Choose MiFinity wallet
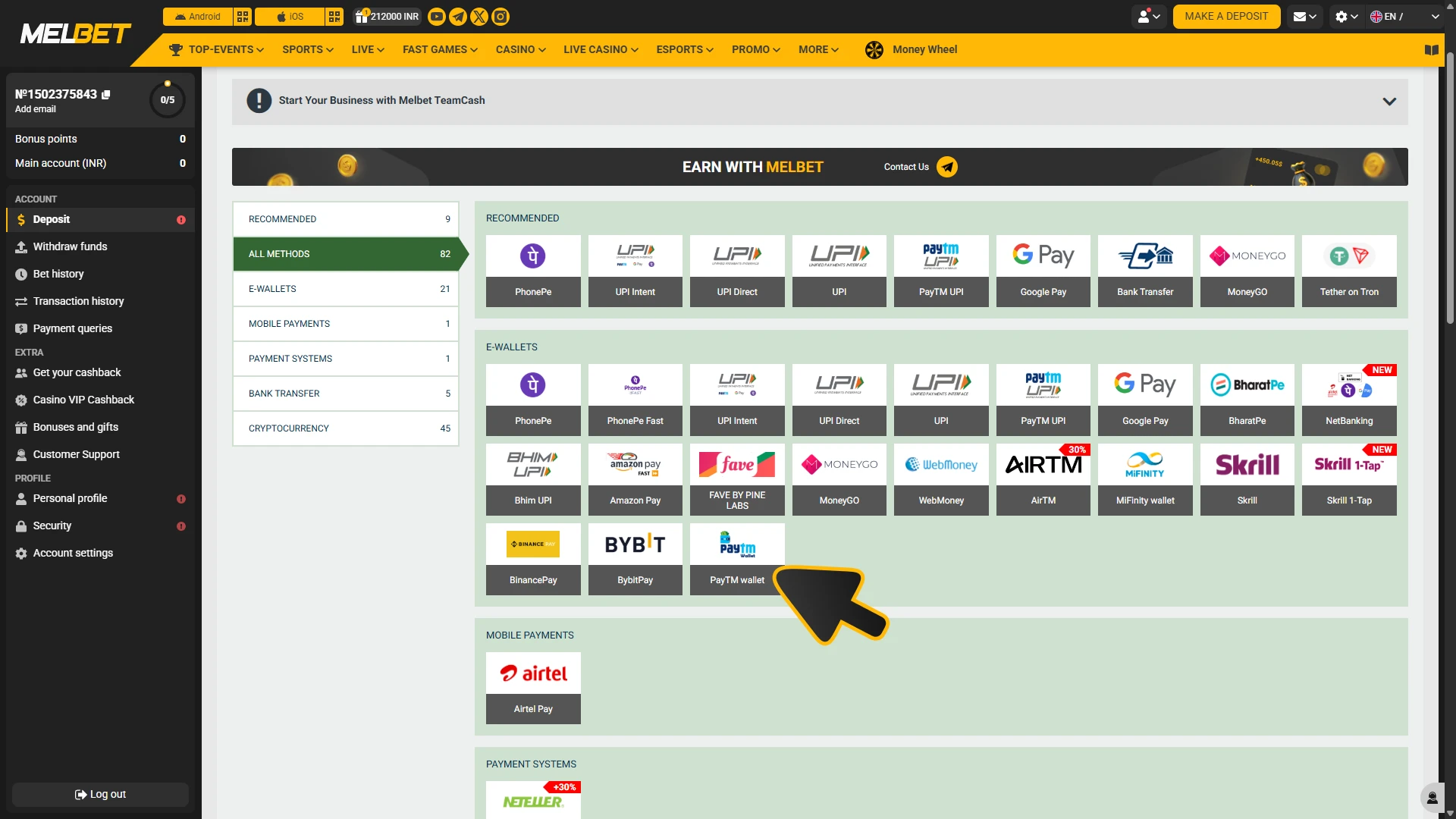 (1145, 479)
